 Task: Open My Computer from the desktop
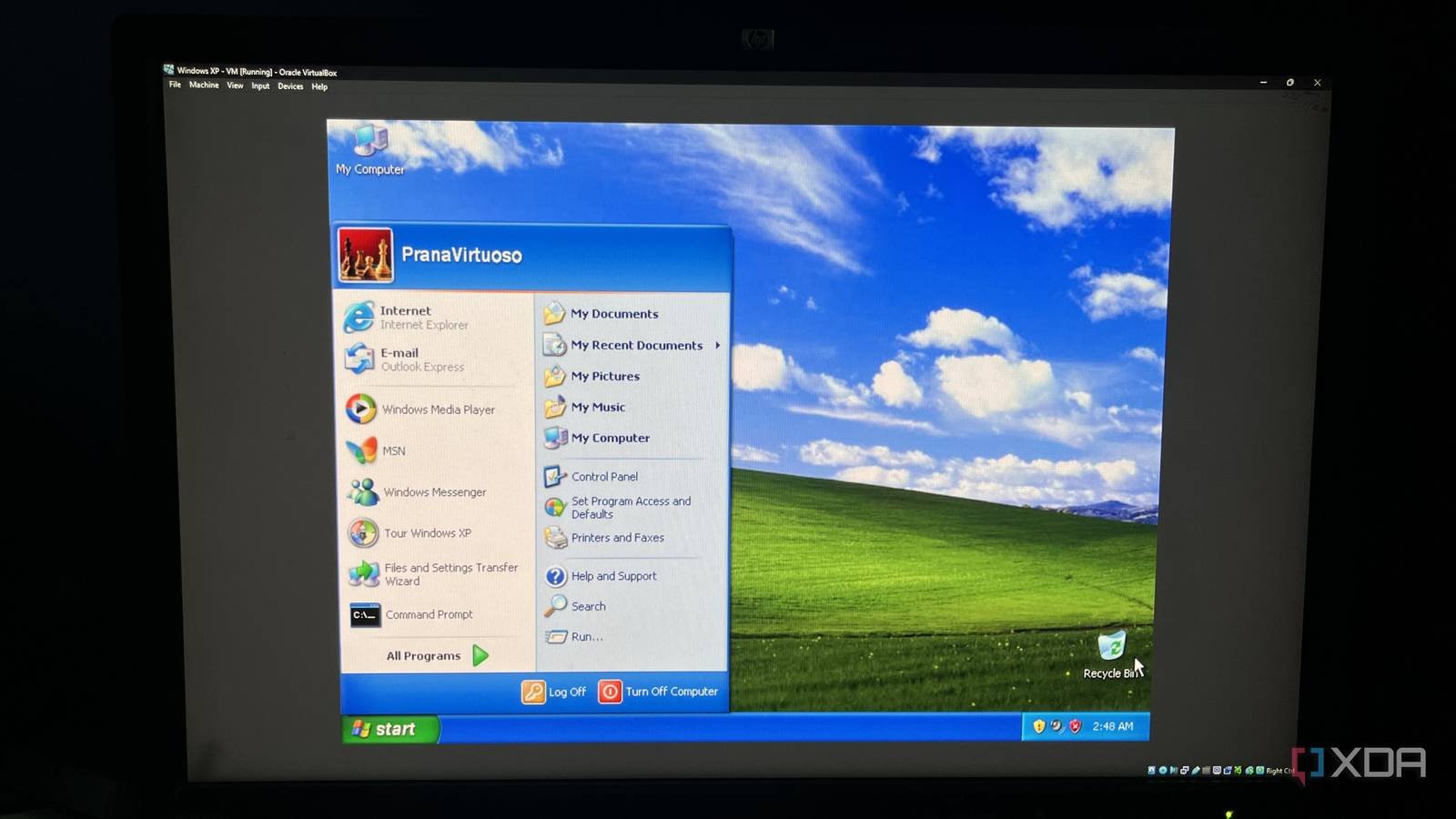point(369,146)
